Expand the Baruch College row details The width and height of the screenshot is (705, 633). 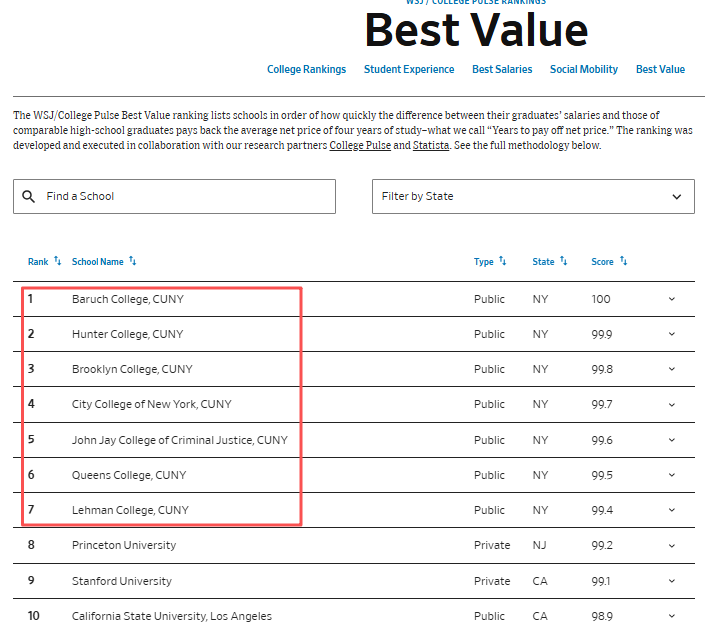[671, 299]
